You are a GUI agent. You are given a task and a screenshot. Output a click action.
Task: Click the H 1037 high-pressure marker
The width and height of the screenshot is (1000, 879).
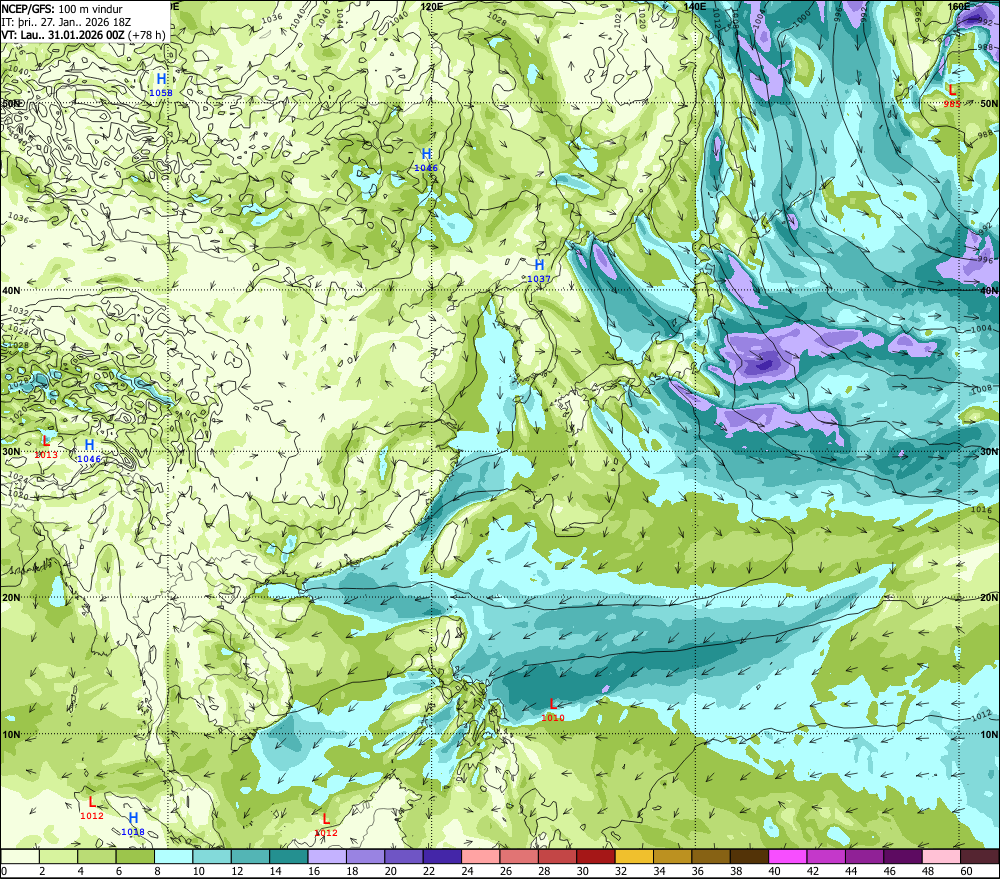click(x=539, y=270)
